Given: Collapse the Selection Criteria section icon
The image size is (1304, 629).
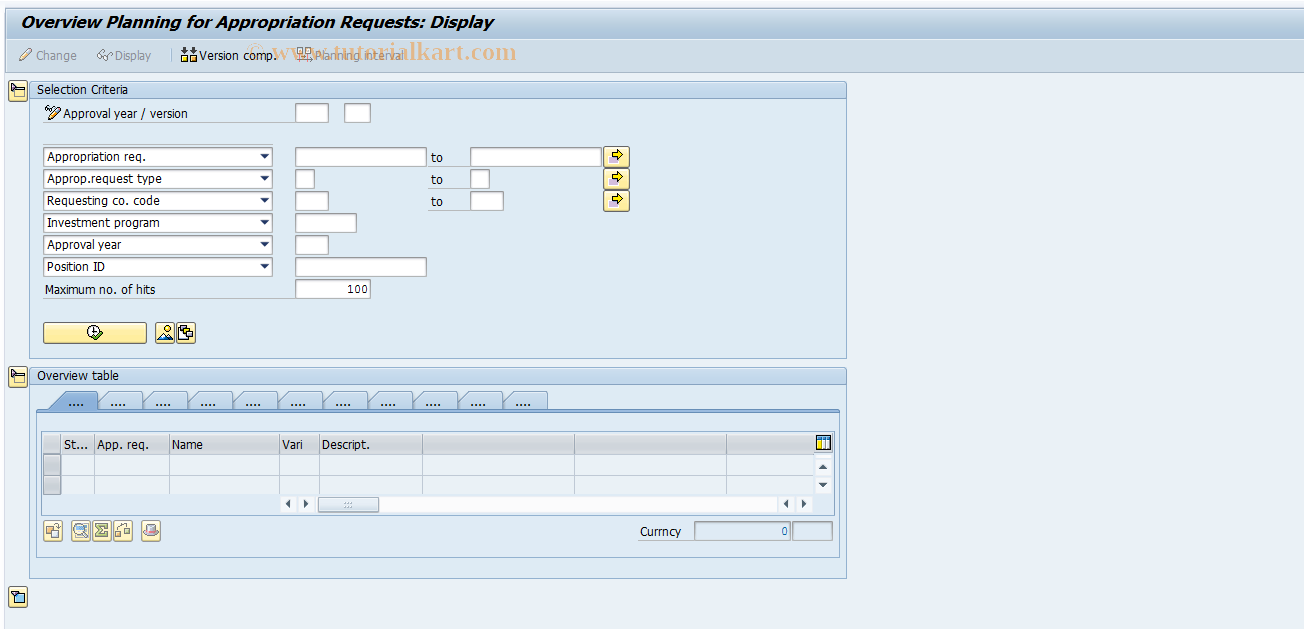Looking at the screenshot, I should pos(17,91).
